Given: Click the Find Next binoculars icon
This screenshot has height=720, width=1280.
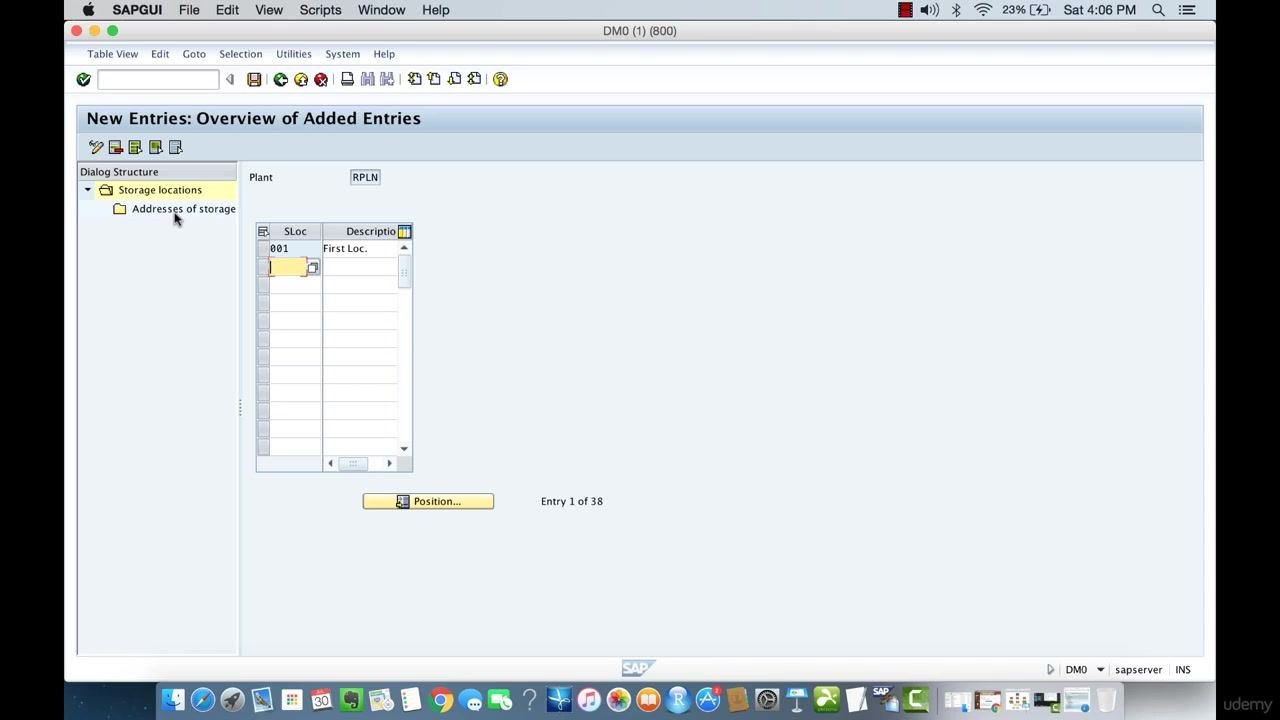Looking at the screenshot, I should pos(387,79).
